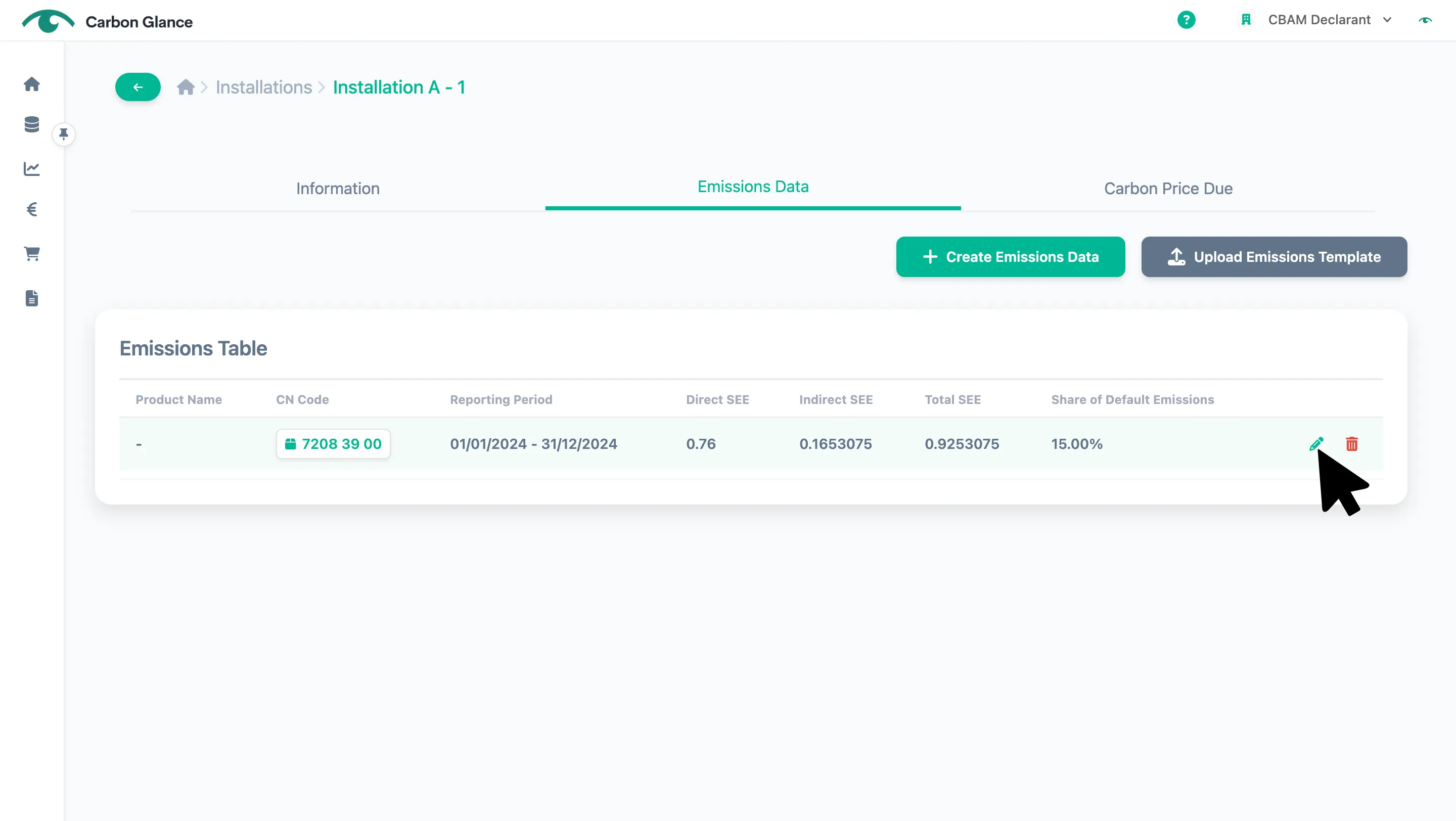Click the 01/01/2024 - 31/12/2024 period cell
This screenshot has width=1456, height=821.
click(x=533, y=443)
